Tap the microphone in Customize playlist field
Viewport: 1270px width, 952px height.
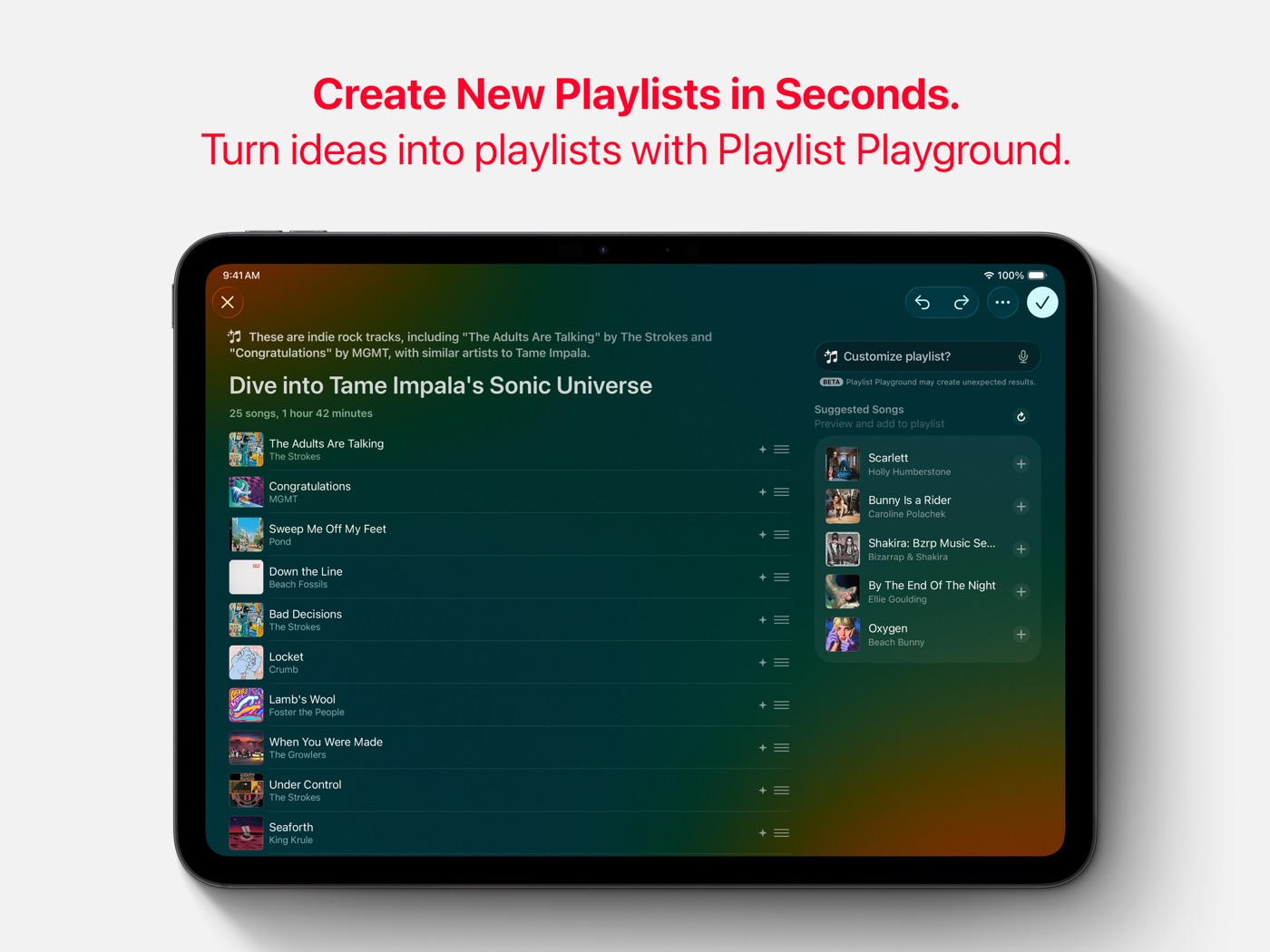click(x=1022, y=356)
